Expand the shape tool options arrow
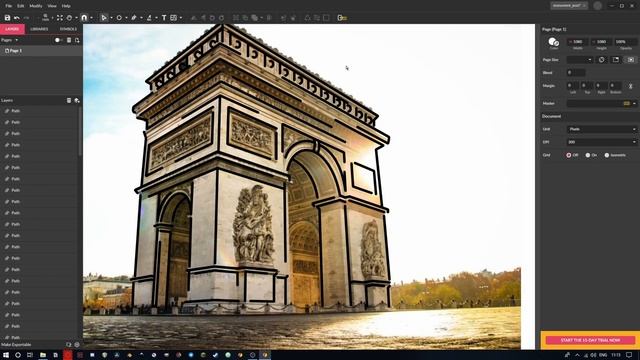Image resolution: width=640 pixels, height=360 pixels. tap(126, 18)
